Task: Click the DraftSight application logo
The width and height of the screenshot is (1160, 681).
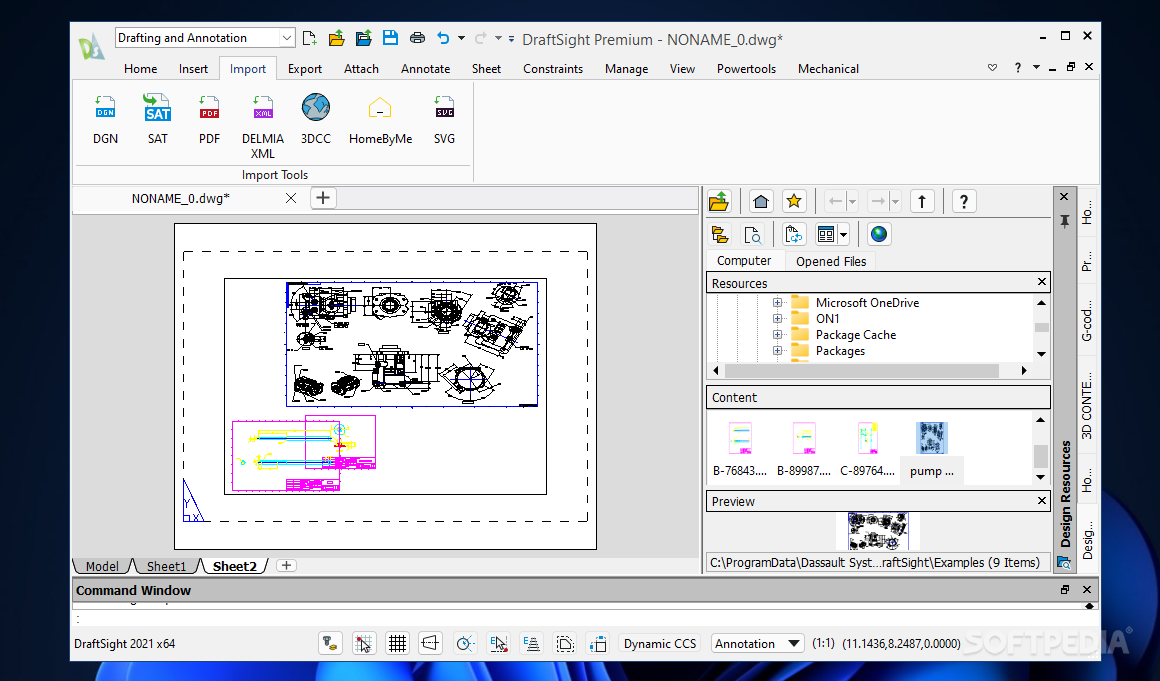Action: point(92,45)
